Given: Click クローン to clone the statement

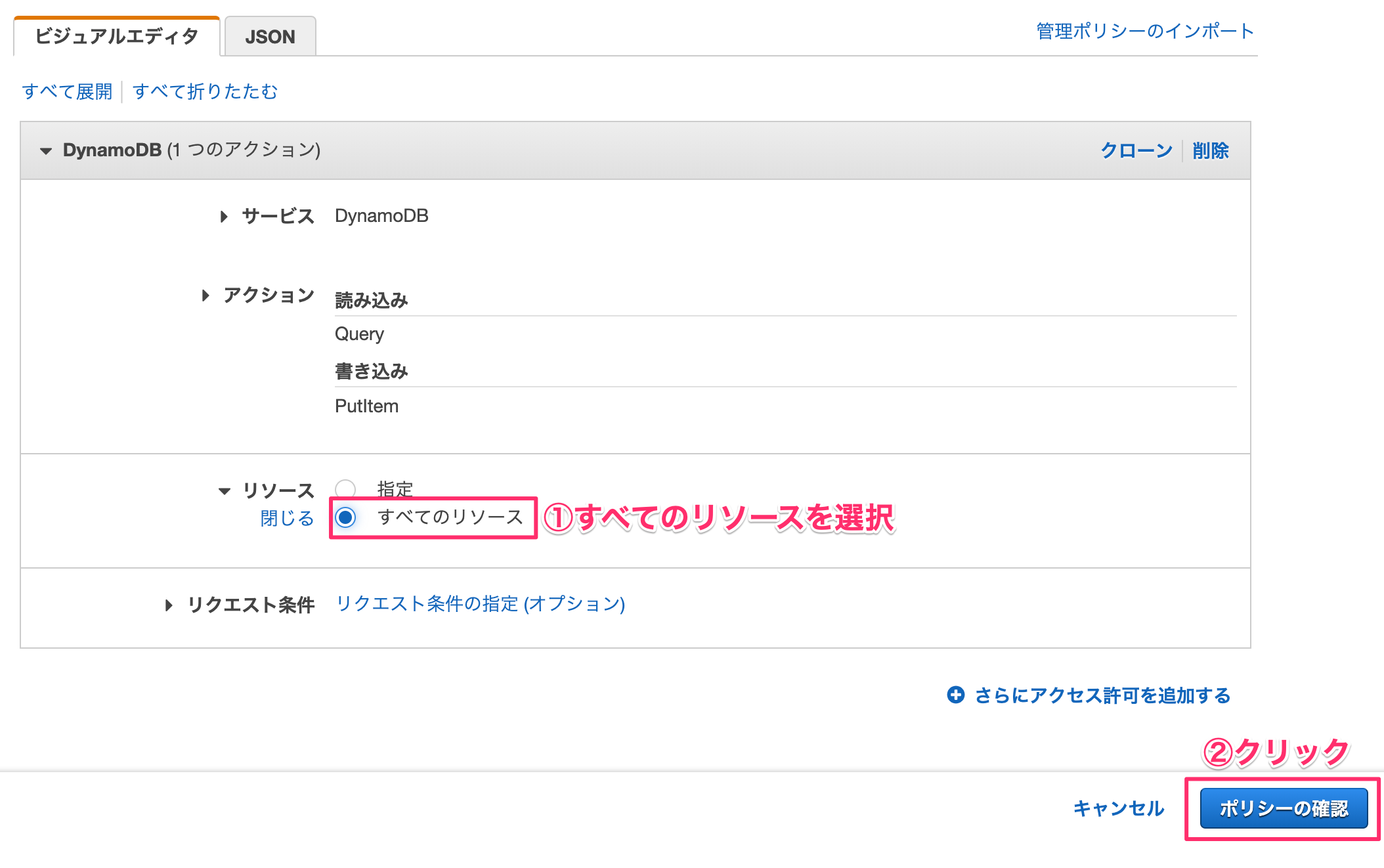Looking at the screenshot, I should (1136, 150).
